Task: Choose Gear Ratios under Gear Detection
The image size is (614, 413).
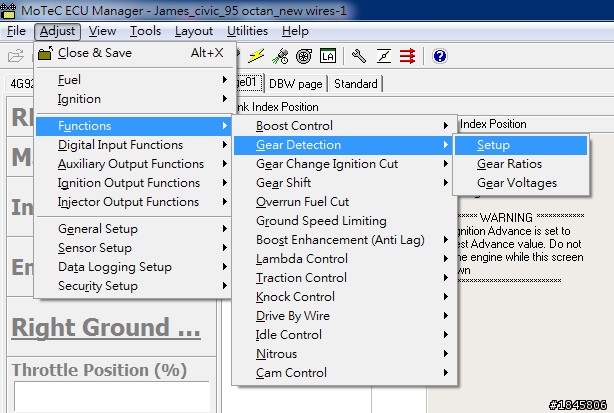Action: pos(521,164)
